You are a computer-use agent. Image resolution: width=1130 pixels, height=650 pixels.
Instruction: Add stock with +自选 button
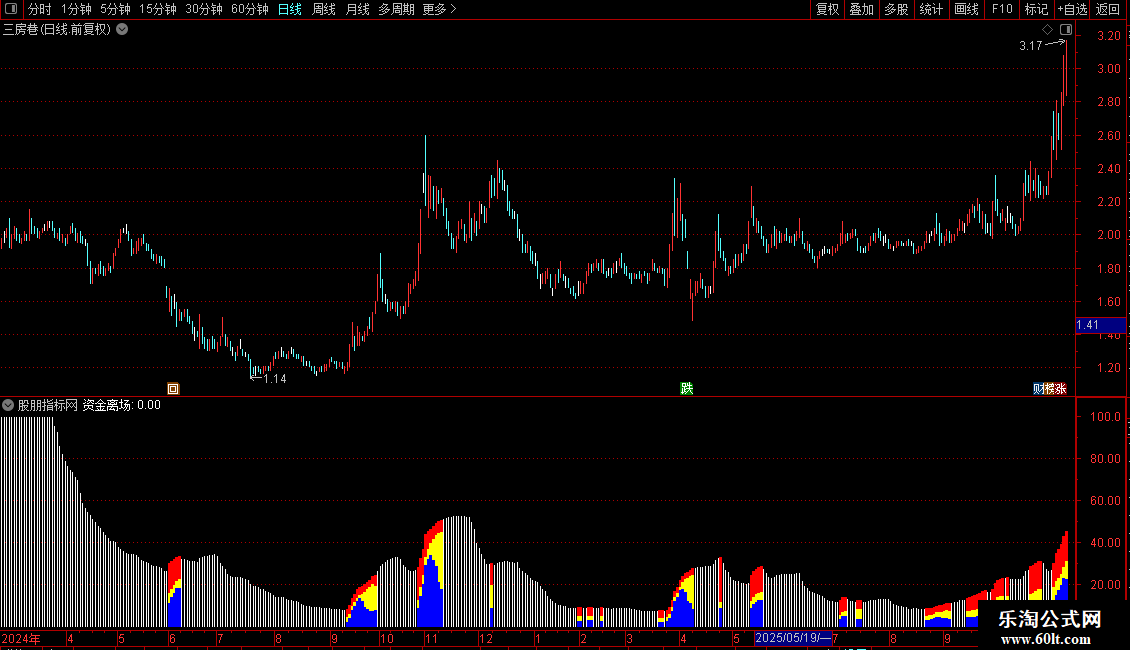[1072, 9]
